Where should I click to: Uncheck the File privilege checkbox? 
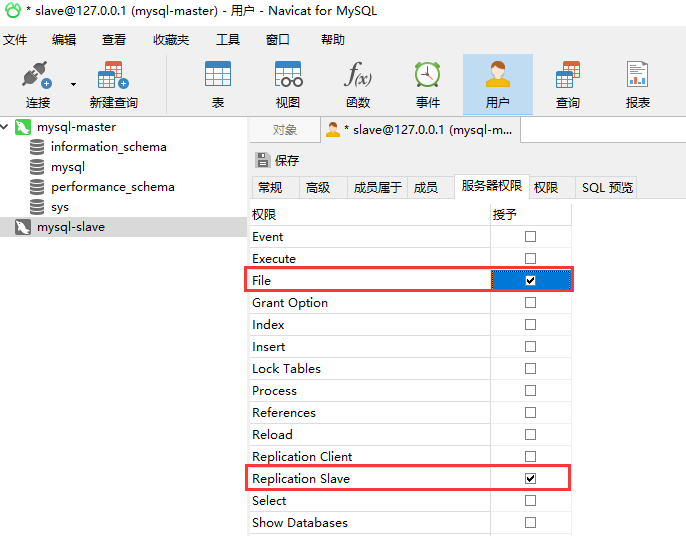(x=530, y=280)
